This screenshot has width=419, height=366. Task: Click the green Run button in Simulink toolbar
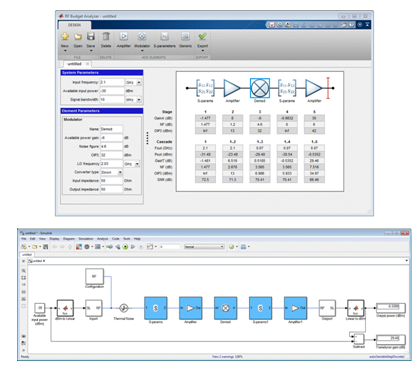pos(125,247)
